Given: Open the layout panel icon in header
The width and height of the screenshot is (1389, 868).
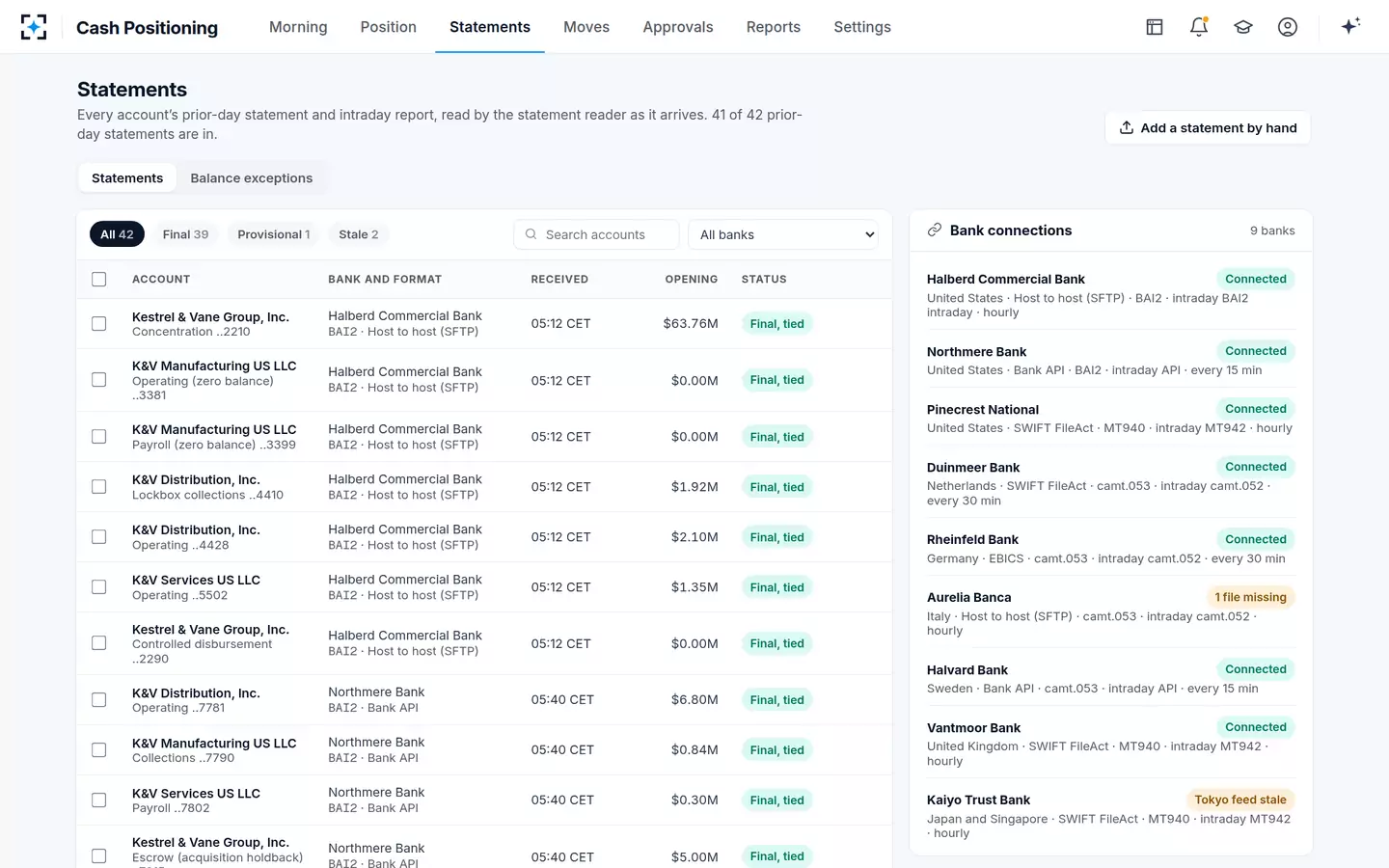Looking at the screenshot, I should point(1155,27).
